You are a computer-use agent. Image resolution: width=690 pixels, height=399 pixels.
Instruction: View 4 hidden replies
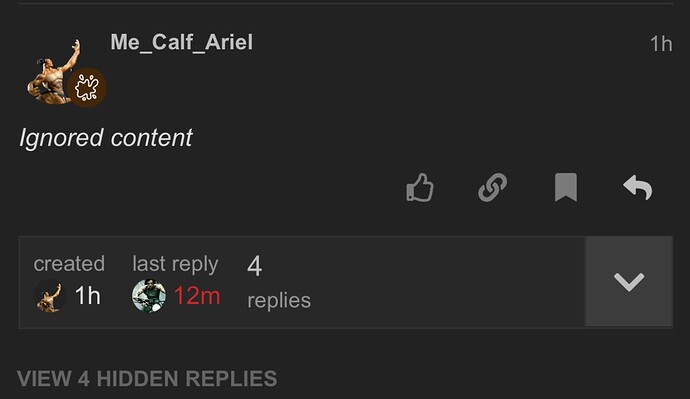(147, 379)
